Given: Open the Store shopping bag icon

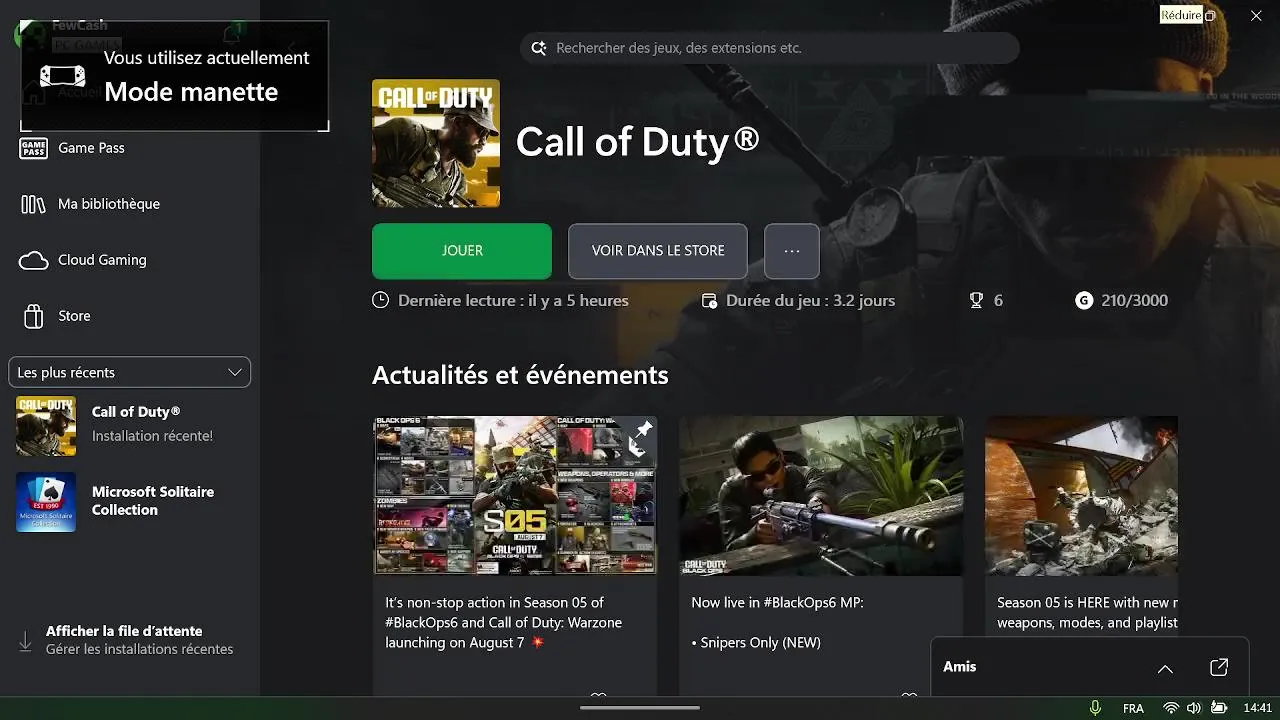Looking at the screenshot, I should coord(33,316).
